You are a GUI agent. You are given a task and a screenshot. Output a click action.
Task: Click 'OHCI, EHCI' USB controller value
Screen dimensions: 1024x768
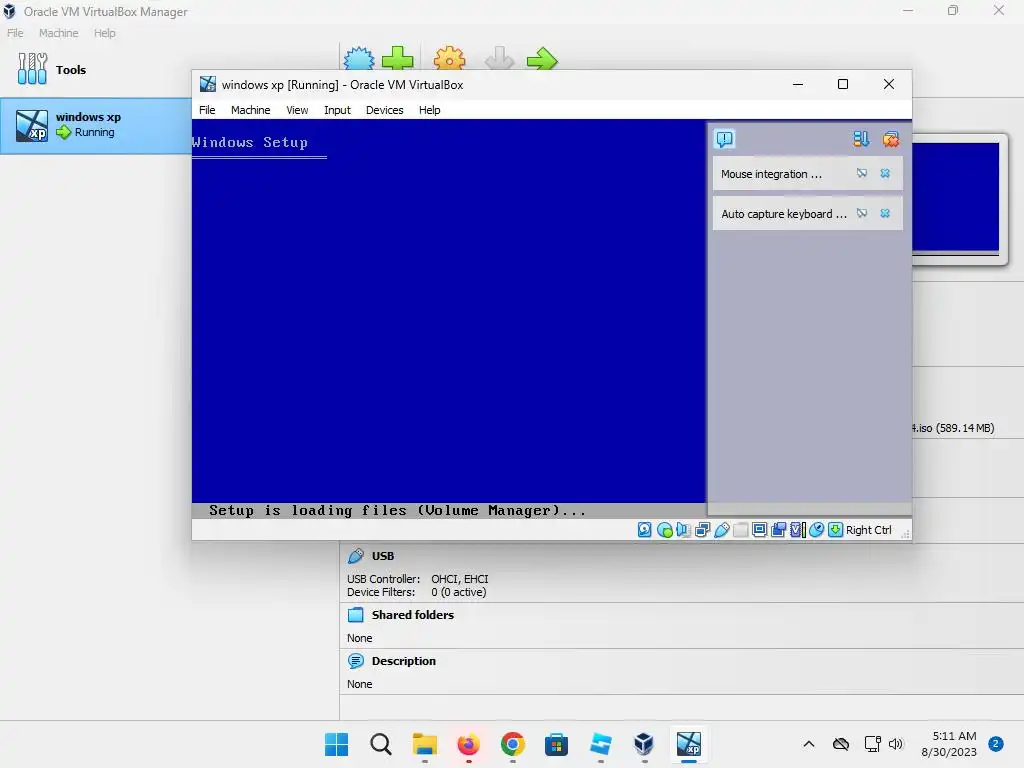click(460, 579)
